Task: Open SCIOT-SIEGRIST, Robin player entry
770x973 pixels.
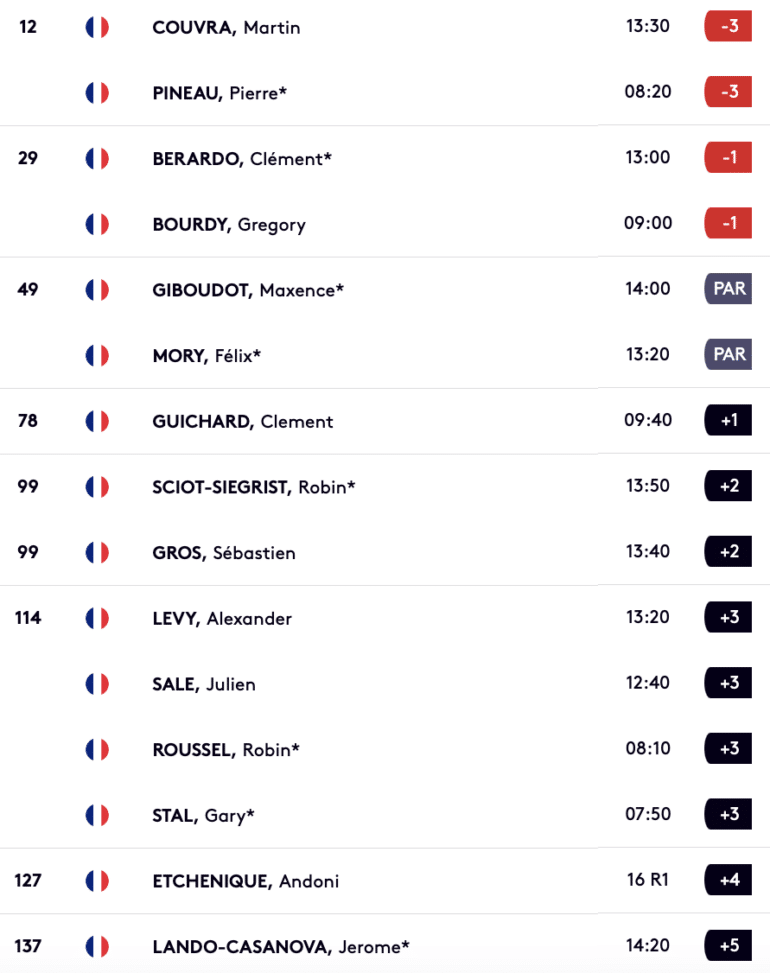Action: click(x=254, y=487)
